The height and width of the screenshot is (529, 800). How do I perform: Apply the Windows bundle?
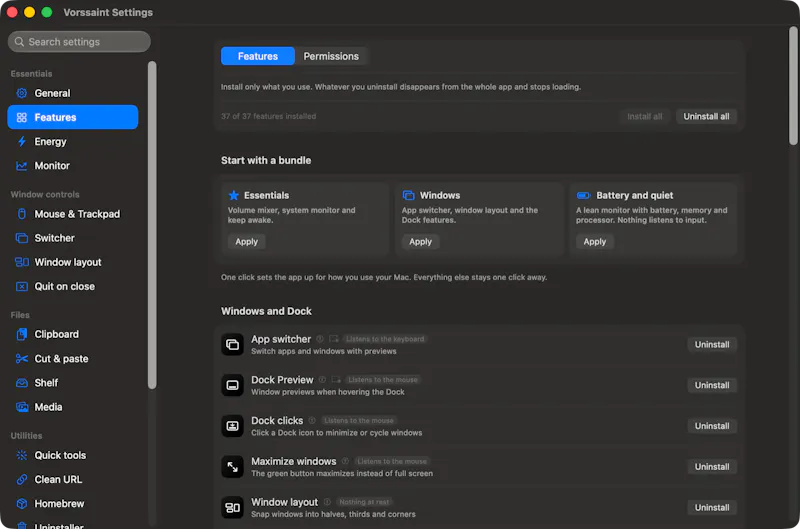[420, 242]
